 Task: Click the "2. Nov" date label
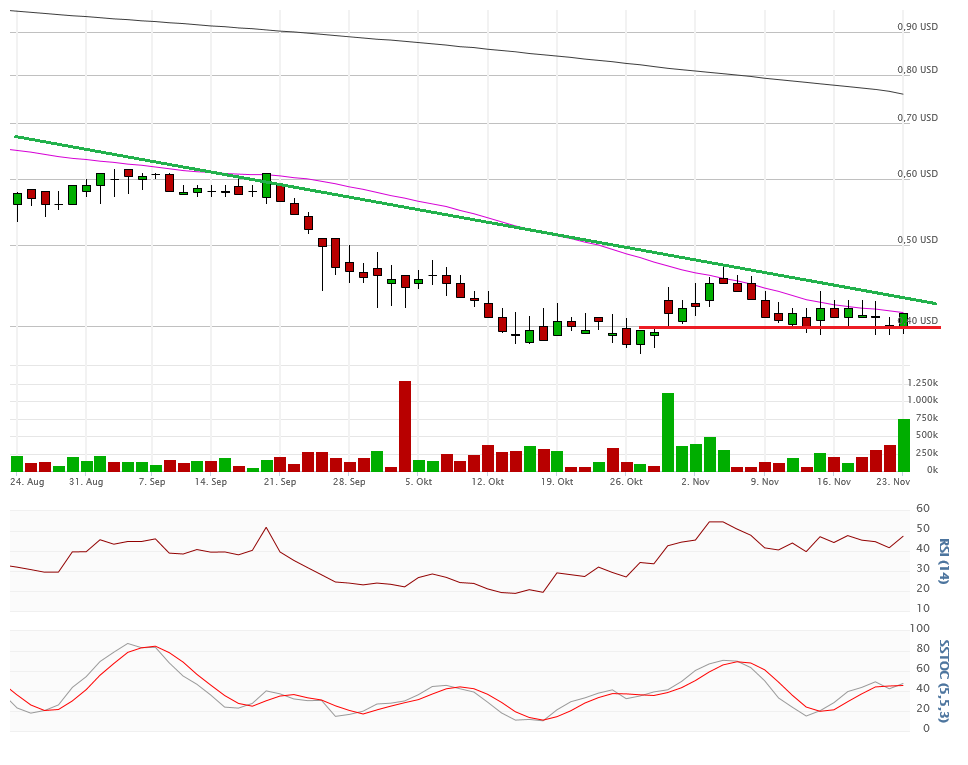pyautogui.click(x=694, y=482)
